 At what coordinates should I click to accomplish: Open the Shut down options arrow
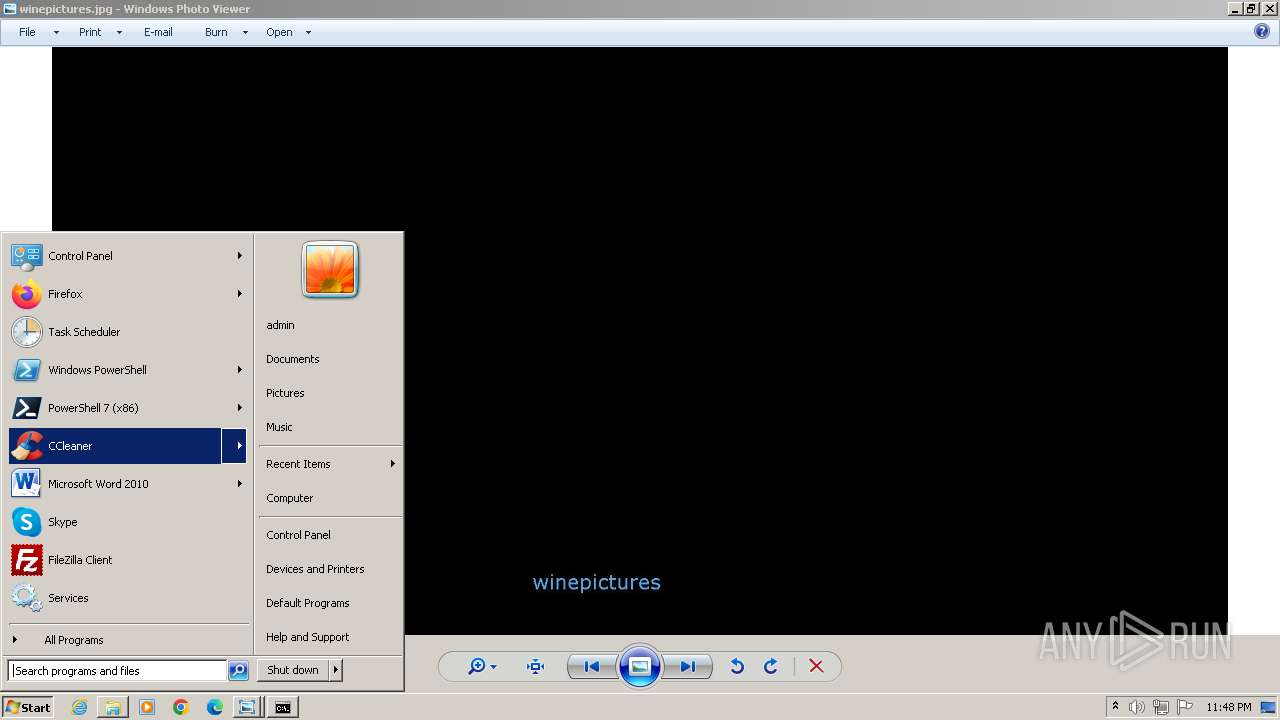[x=335, y=670]
